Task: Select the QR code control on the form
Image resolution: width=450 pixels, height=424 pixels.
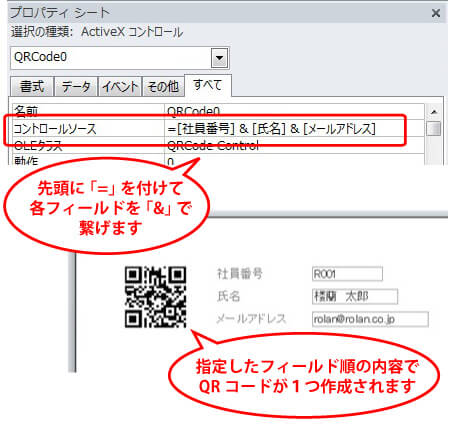Action: pyautogui.click(x=155, y=297)
